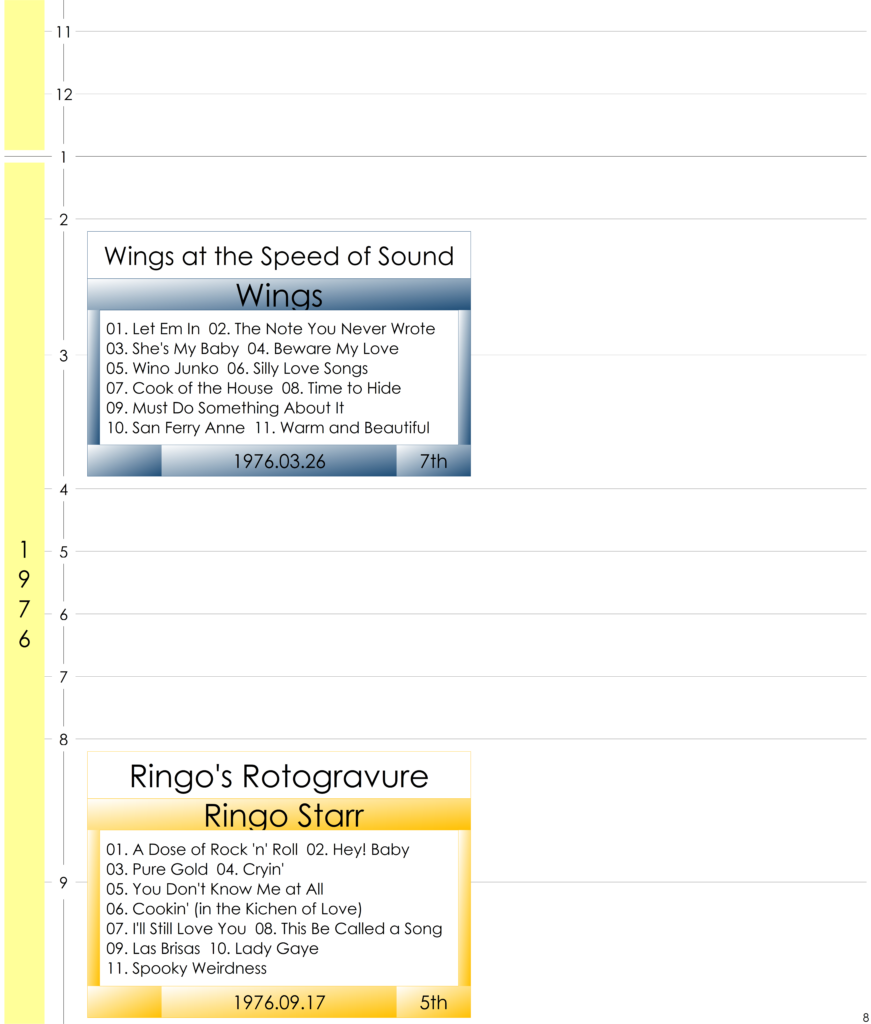Click the Ringo Starr artist name banner

click(x=283, y=815)
